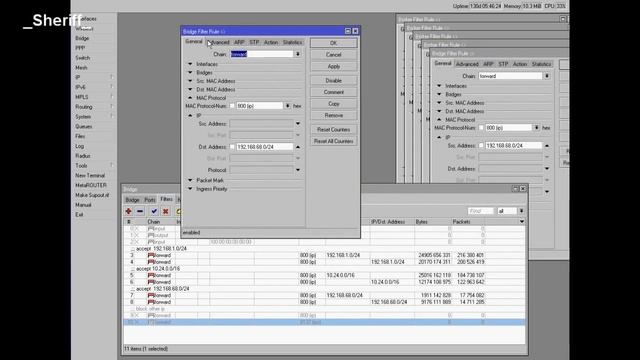Open the Ports tab in Bridge window

coord(150,200)
